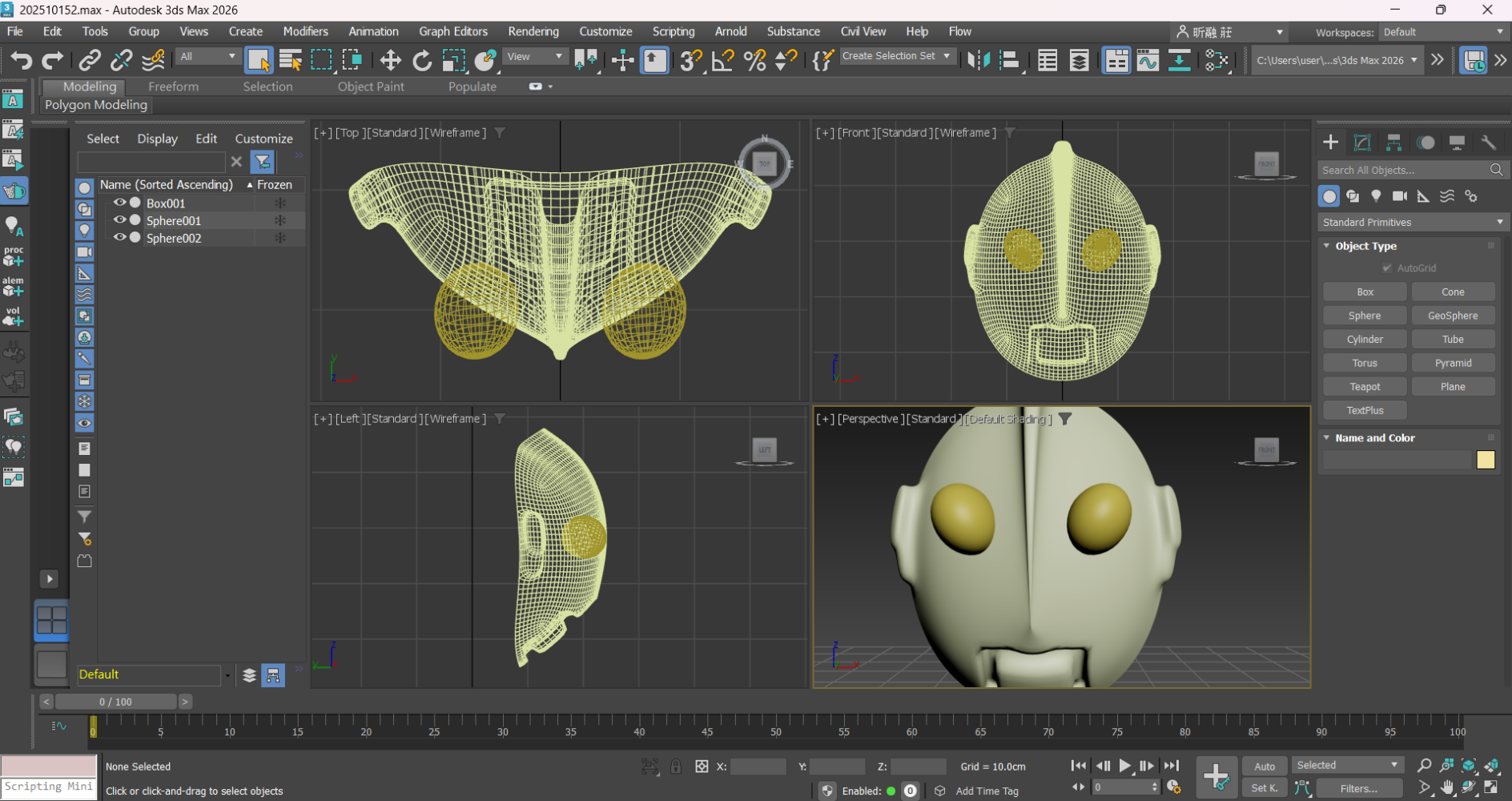Click the Undo arrow icon
Screen dimensions: 1512x801
click(x=22, y=60)
